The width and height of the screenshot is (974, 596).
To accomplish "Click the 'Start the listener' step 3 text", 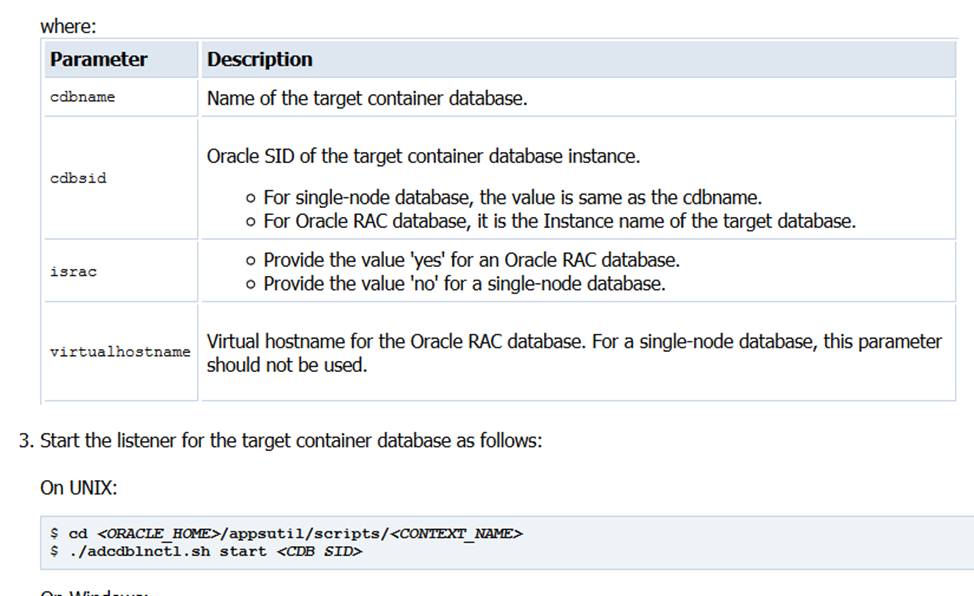I will tap(291, 441).
